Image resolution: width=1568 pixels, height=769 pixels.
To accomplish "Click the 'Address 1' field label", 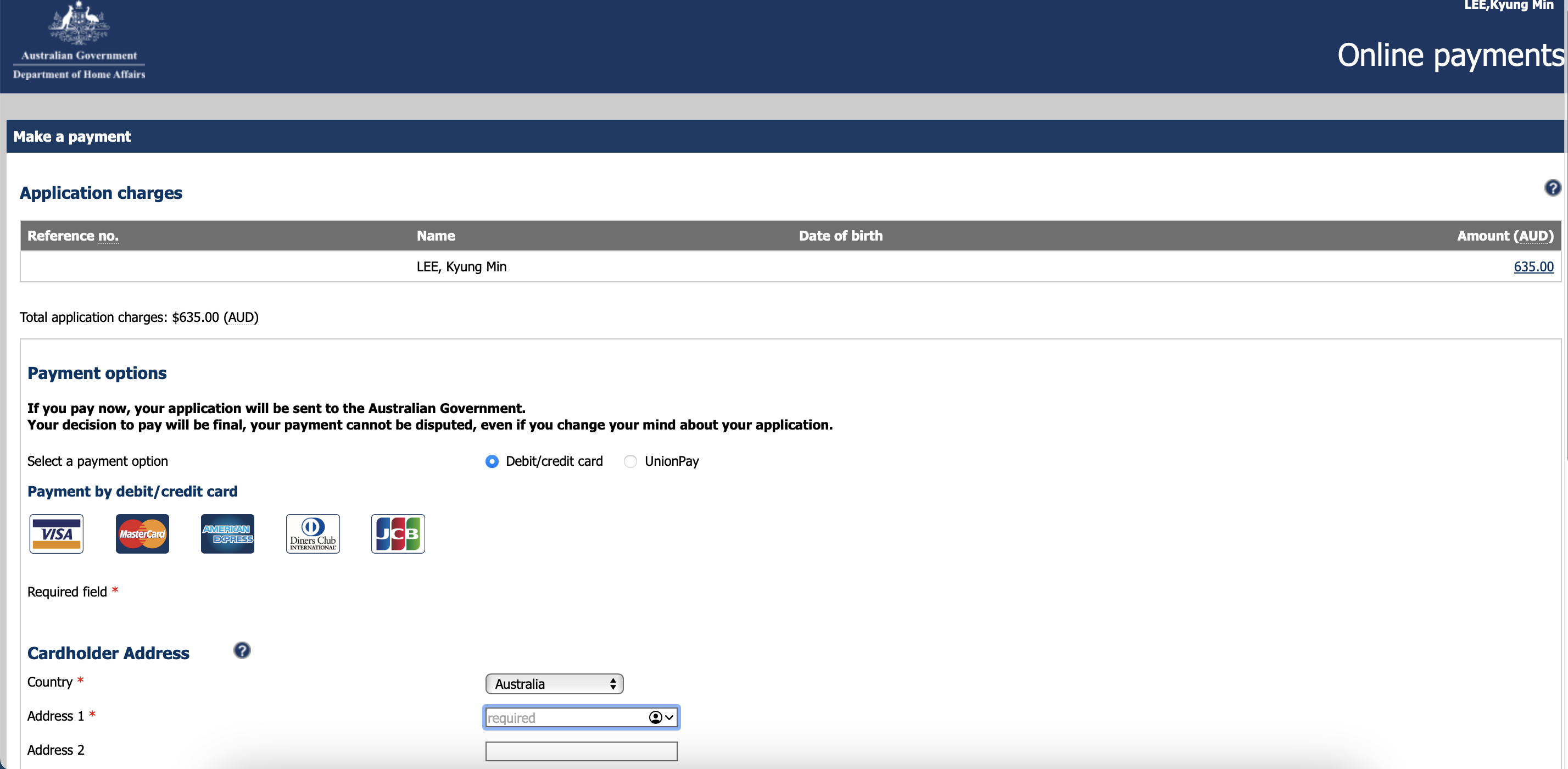I will pyautogui.click(x=55, y=716).
